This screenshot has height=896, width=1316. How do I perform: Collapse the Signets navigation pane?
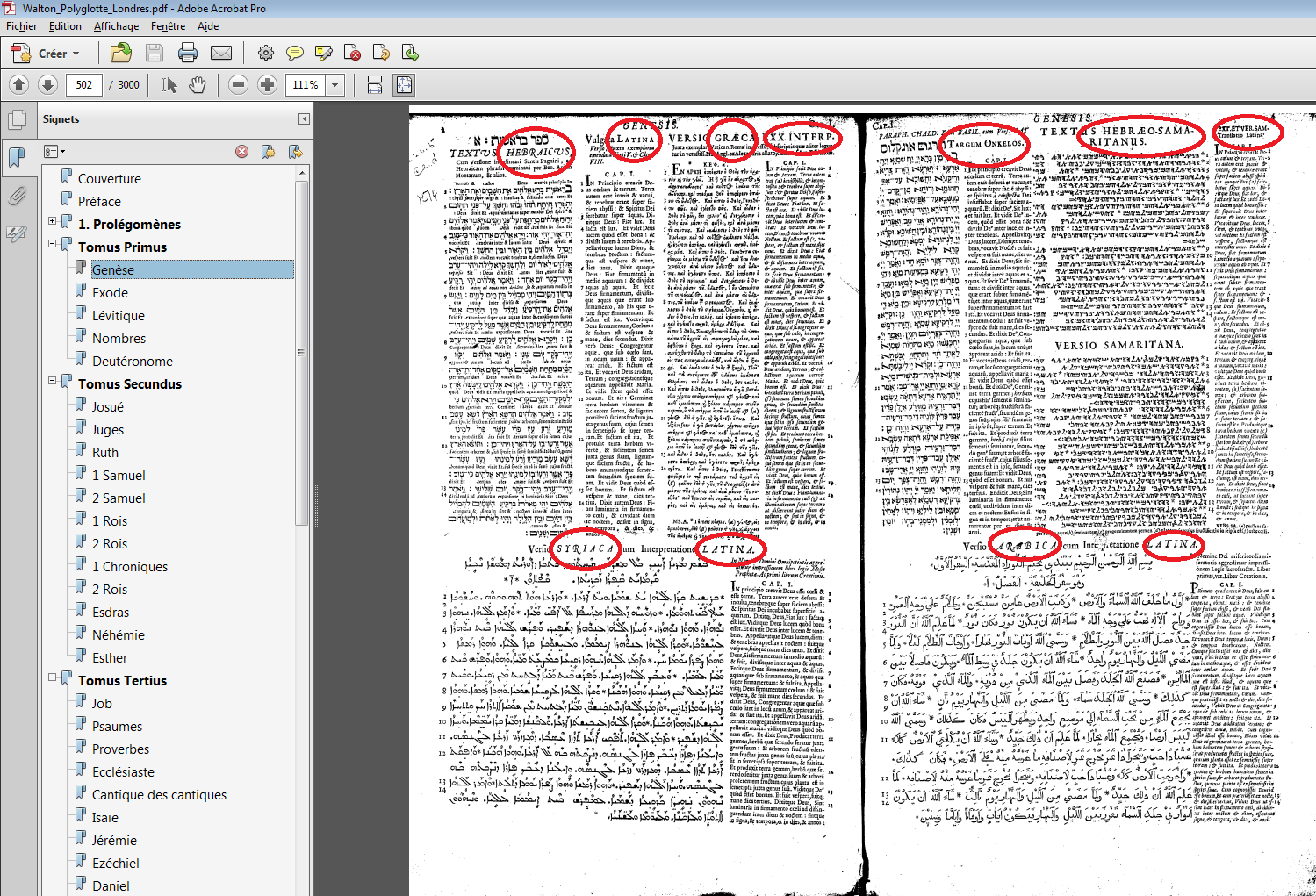pos(304,118)
